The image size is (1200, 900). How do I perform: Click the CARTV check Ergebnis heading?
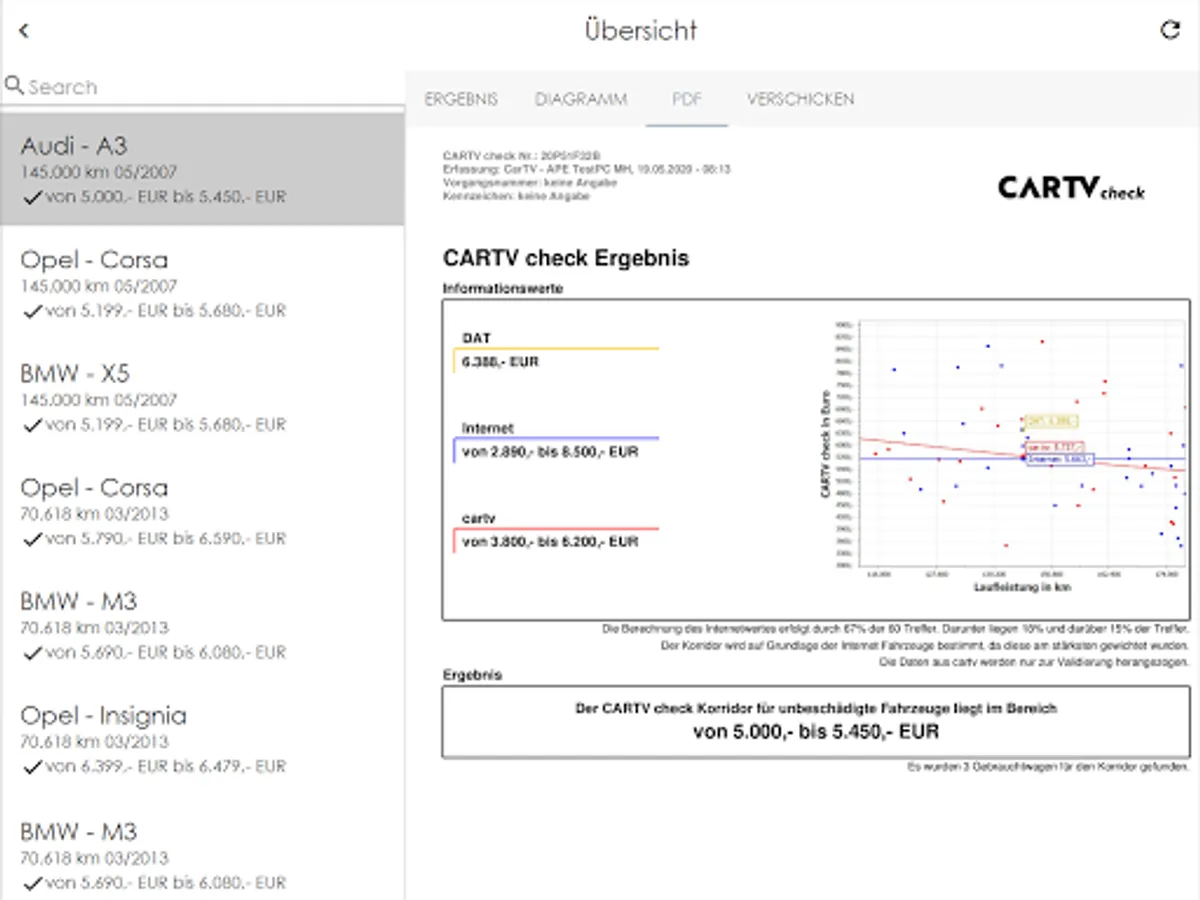[x=566, y=258]
